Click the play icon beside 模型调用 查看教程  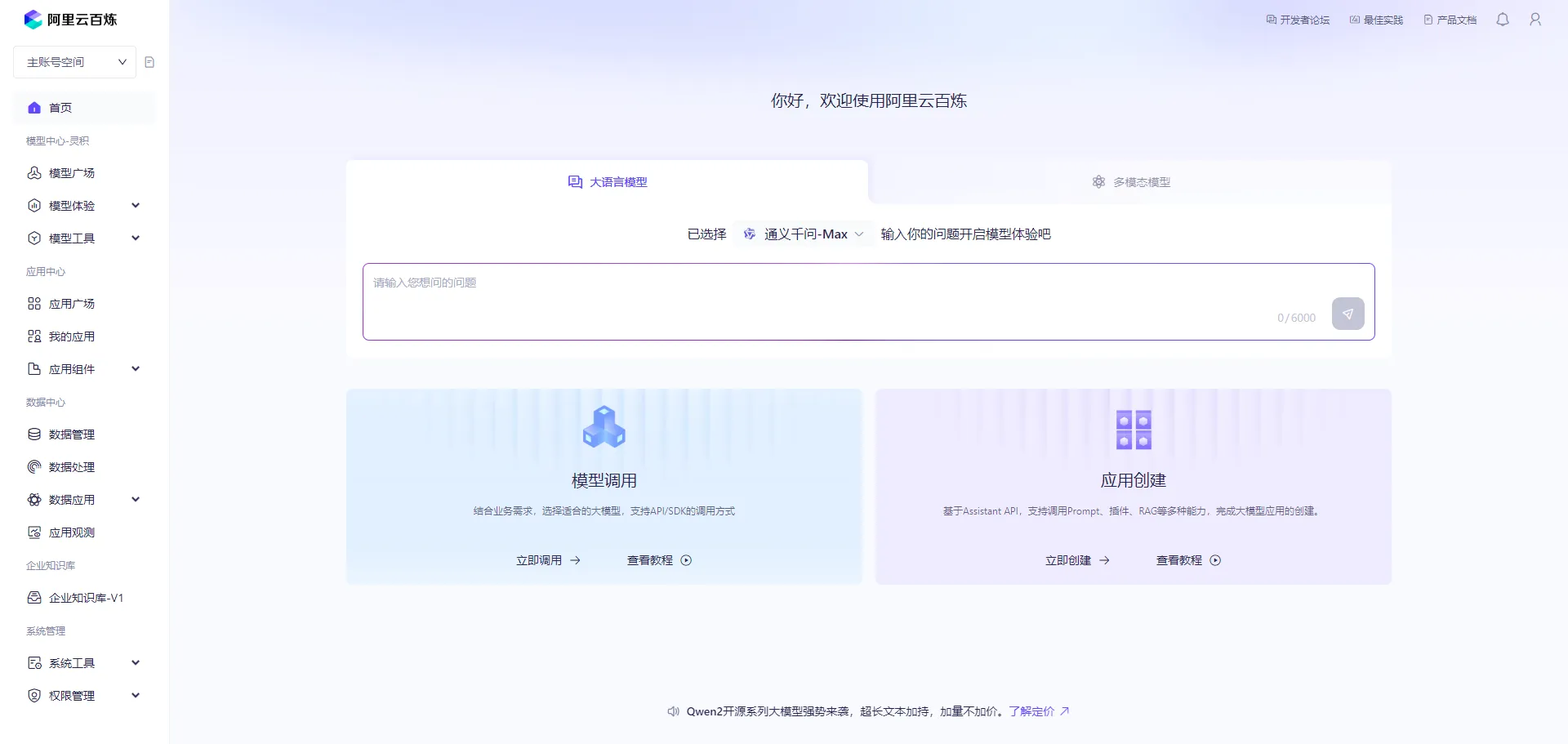[x=686, y=560]
